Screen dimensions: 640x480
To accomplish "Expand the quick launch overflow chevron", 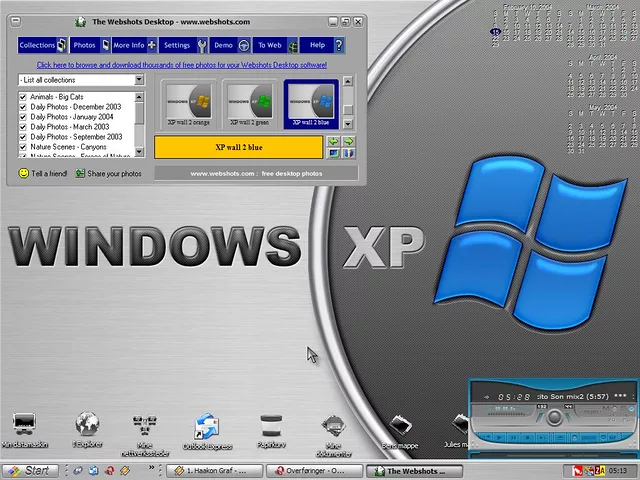I will pos(151,468).
